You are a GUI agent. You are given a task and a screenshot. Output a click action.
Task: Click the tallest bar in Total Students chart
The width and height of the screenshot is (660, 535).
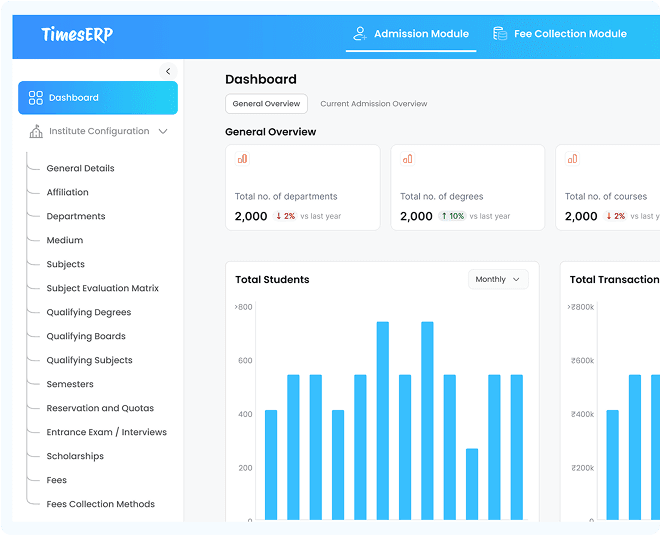(382, 420)
